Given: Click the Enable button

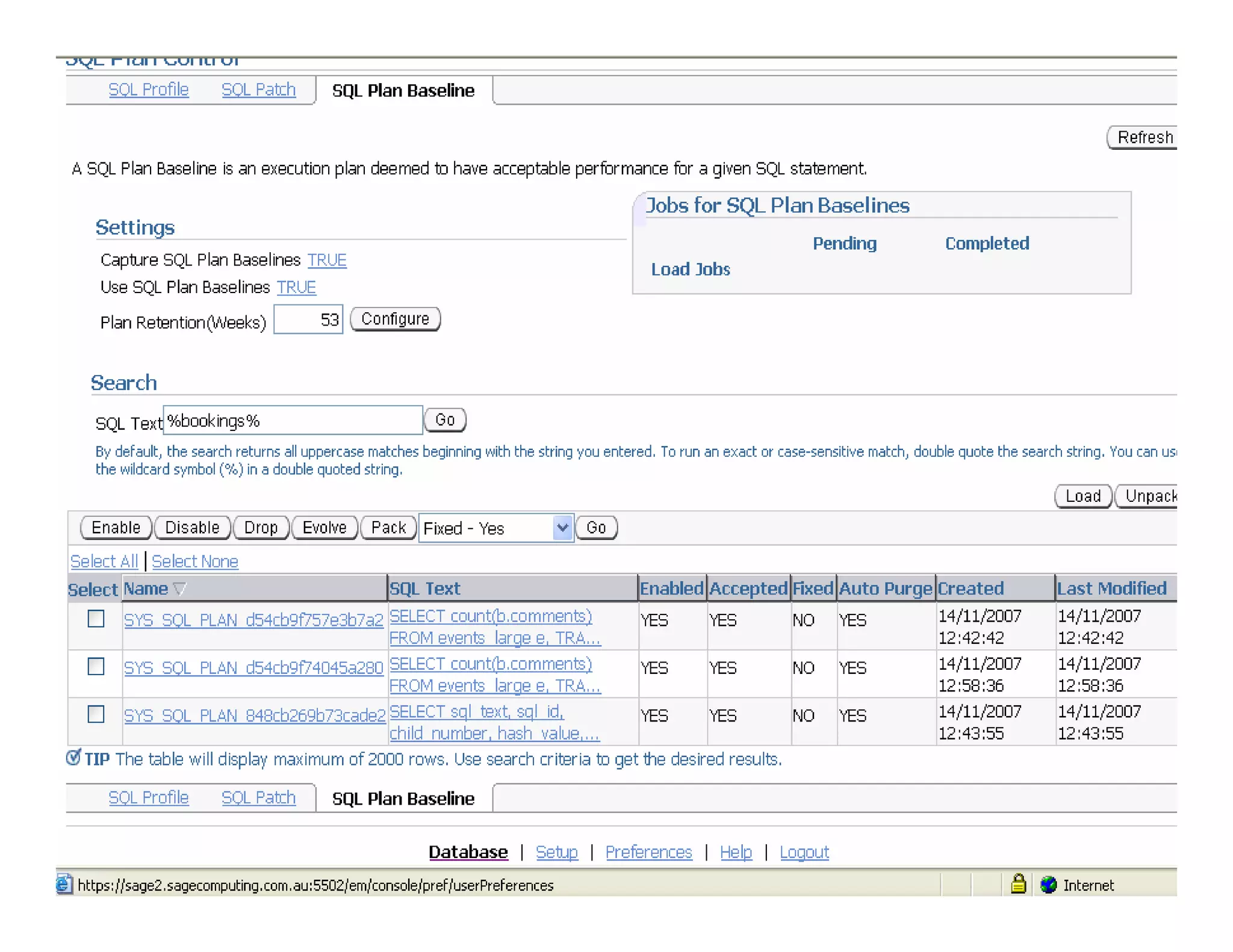Looking at the screenshot, I should 116,528.
